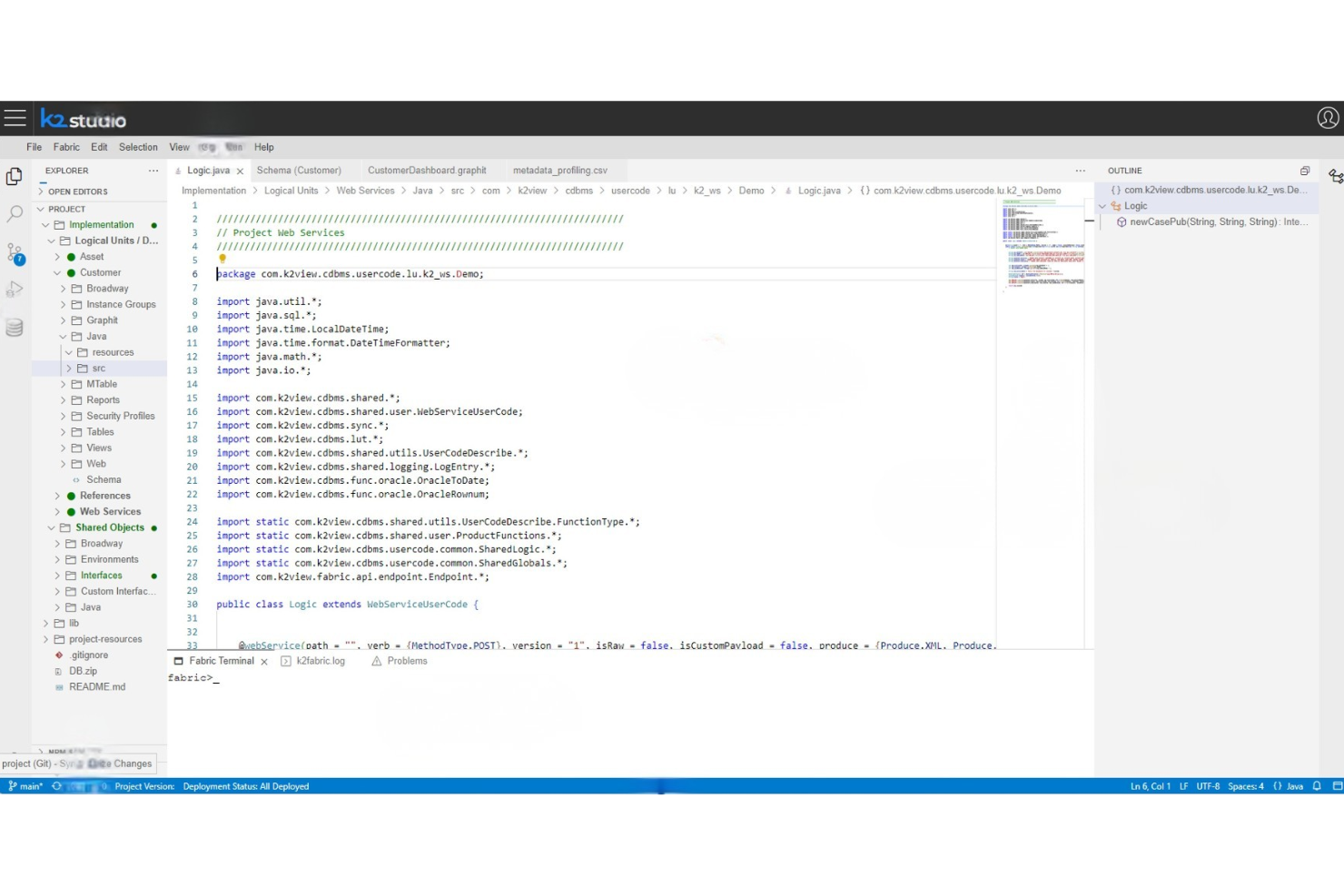Open the Edit menu
The width and height of the screenshot is (1344, 896).
tap(99, 147)
